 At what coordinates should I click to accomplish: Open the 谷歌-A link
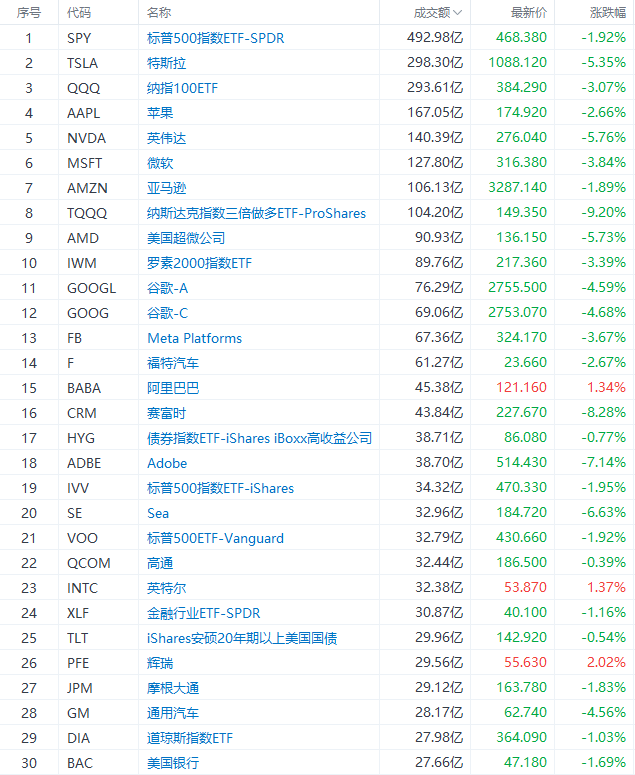[x=168, y=288]
